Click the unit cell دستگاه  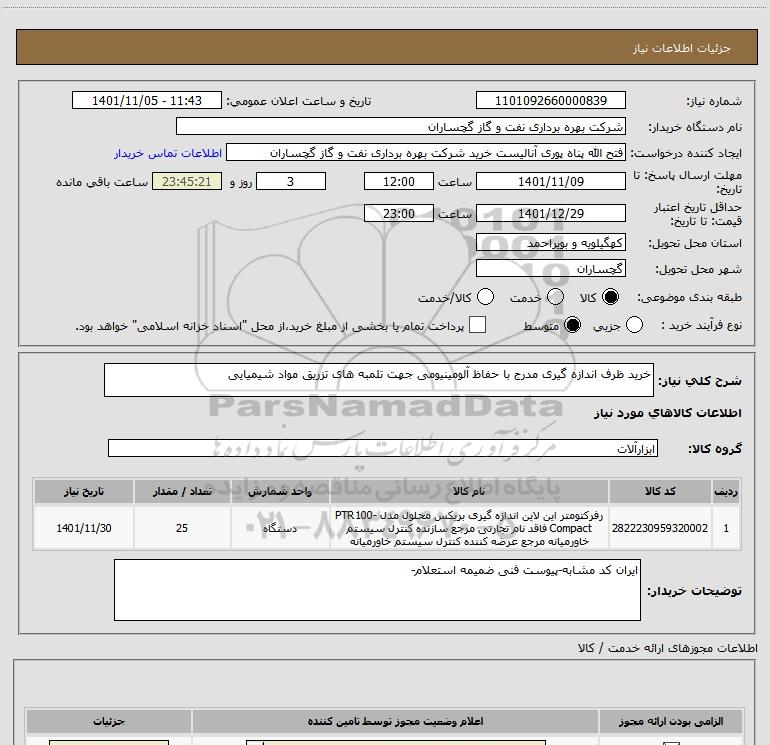pyautogui.click(x=280, y=528)
